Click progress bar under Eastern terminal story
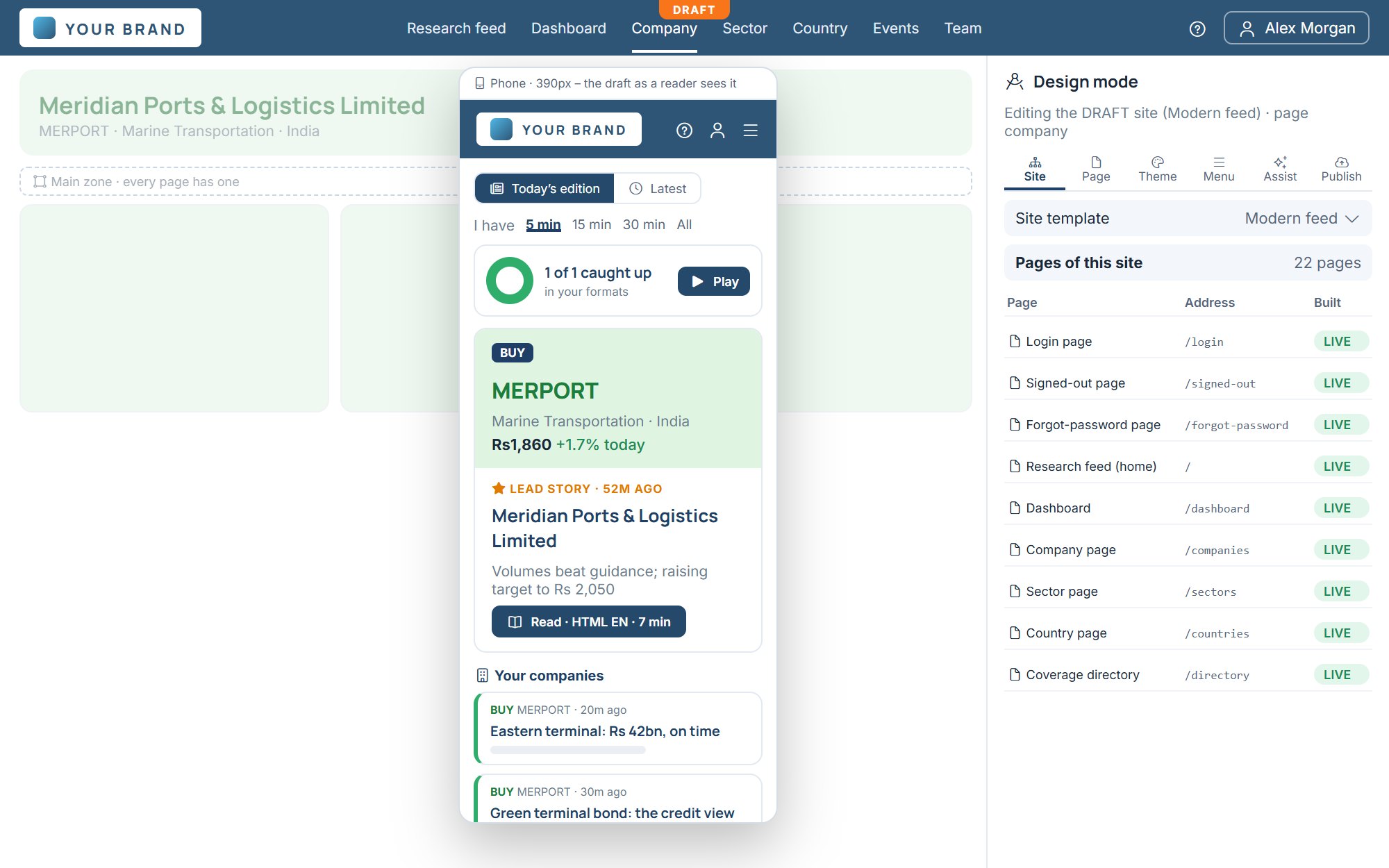The image size is (1389, 868). point(568,750)
